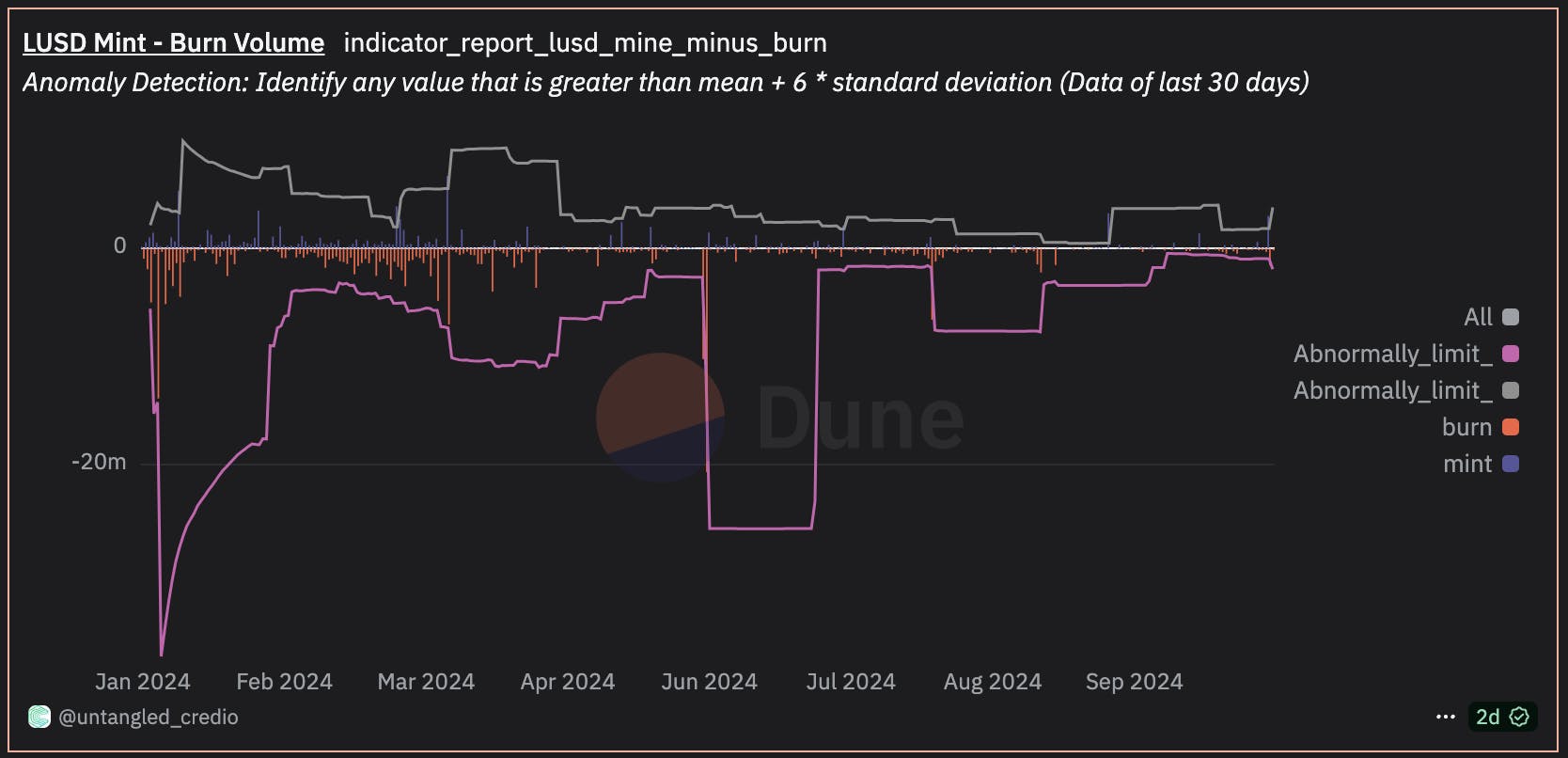Open the three-dot options menu
The width and height of the screenshot is (1568, 758).
click(1446, 717)
